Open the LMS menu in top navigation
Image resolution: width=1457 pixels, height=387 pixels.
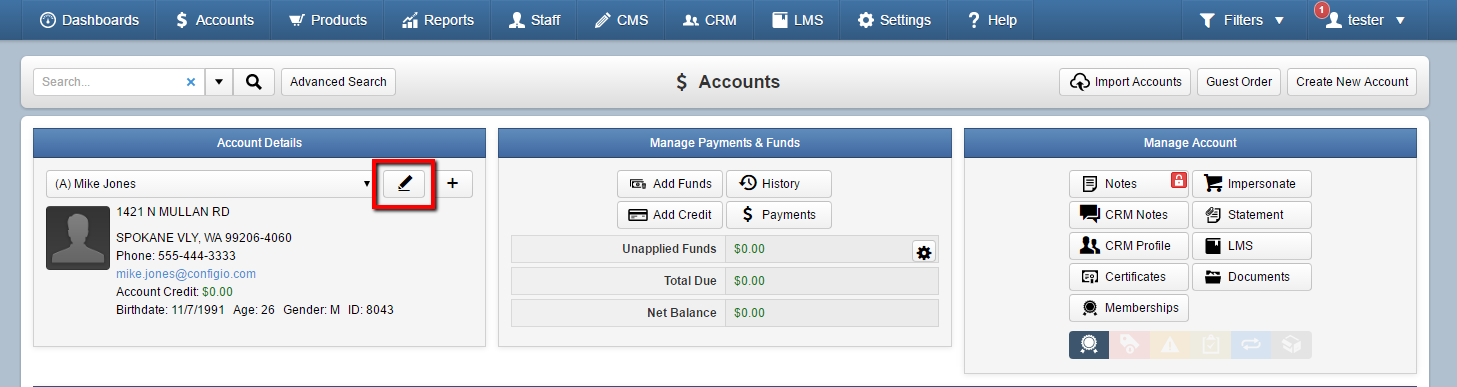click(x=797, y=20)
